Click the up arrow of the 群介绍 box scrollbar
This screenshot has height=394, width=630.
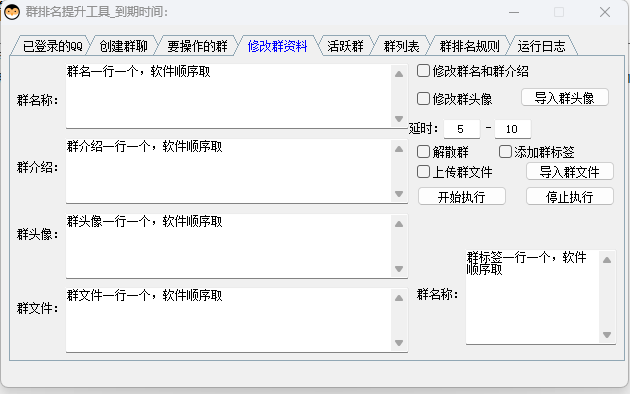pos(399,149)
